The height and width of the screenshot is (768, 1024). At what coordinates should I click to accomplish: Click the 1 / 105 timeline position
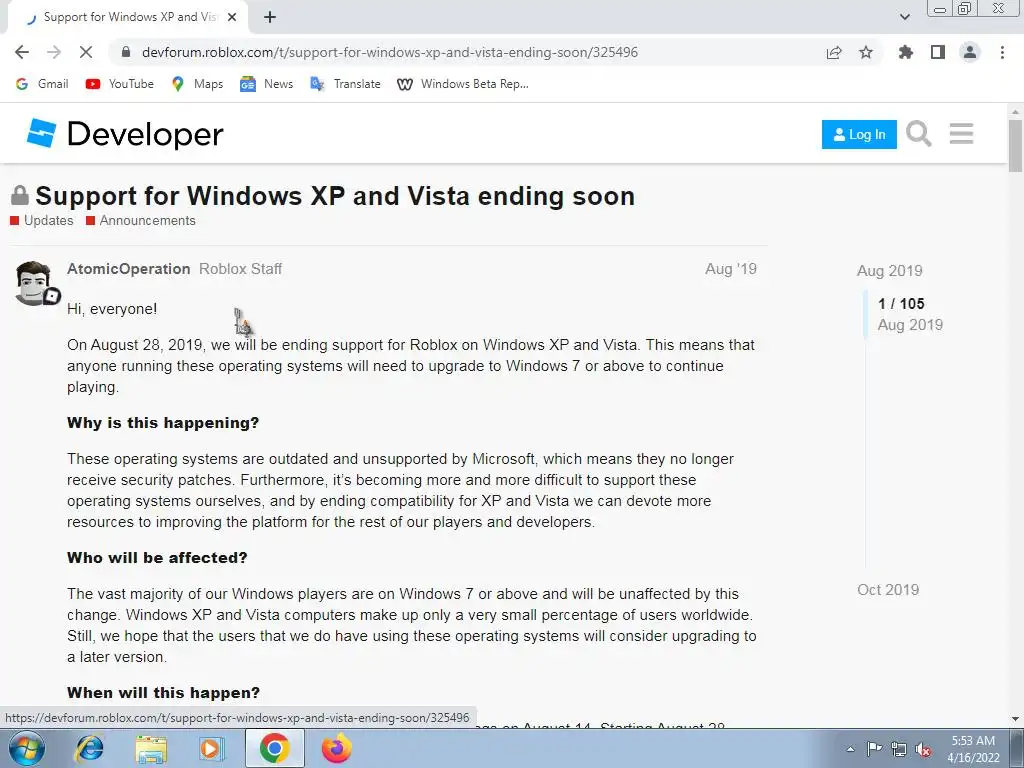(901, 304)
